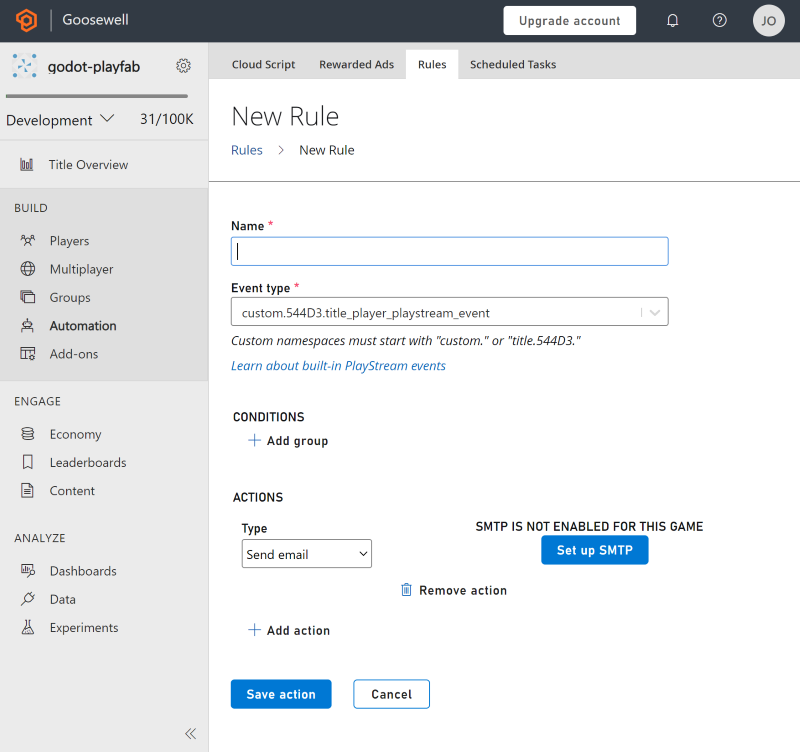Click into the Name input field
The width and height of the screenshot is (800, 752).
pos(449,252)
